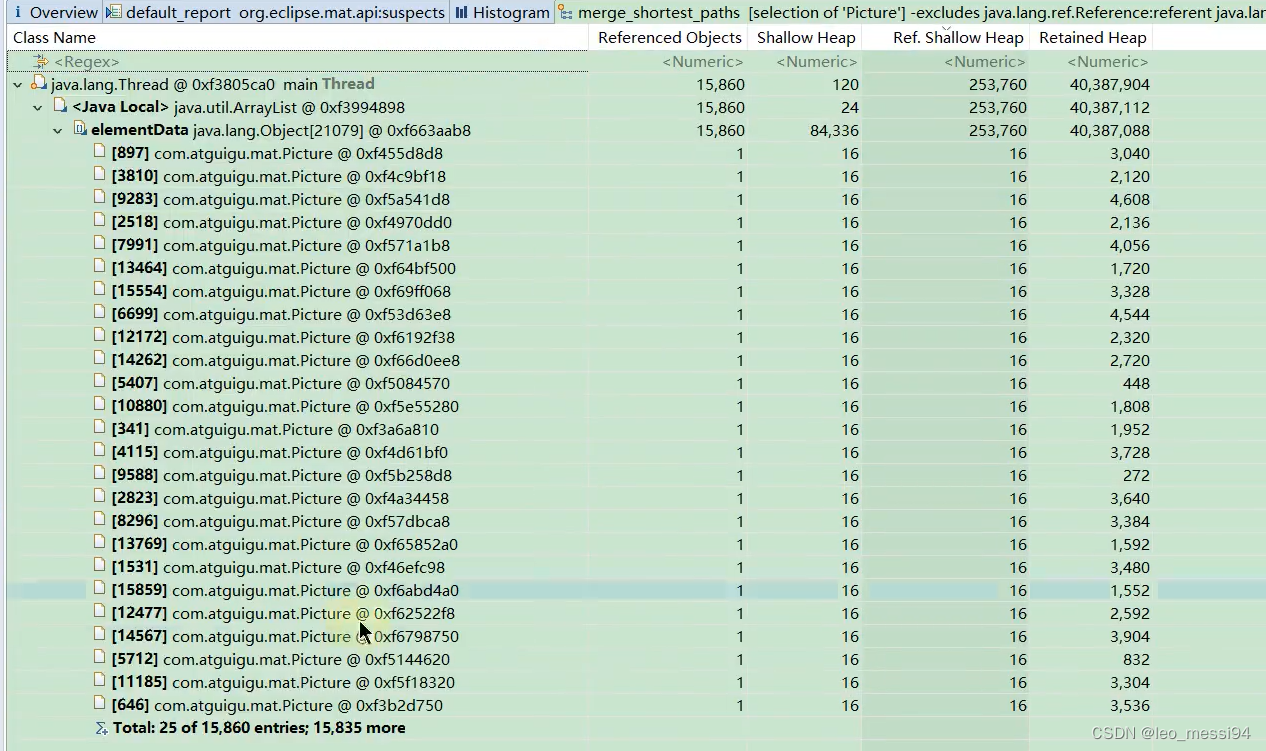Screen dimensions: 1266x751
Task: Click file icon of entry [341]
Action: coord(100,428)
